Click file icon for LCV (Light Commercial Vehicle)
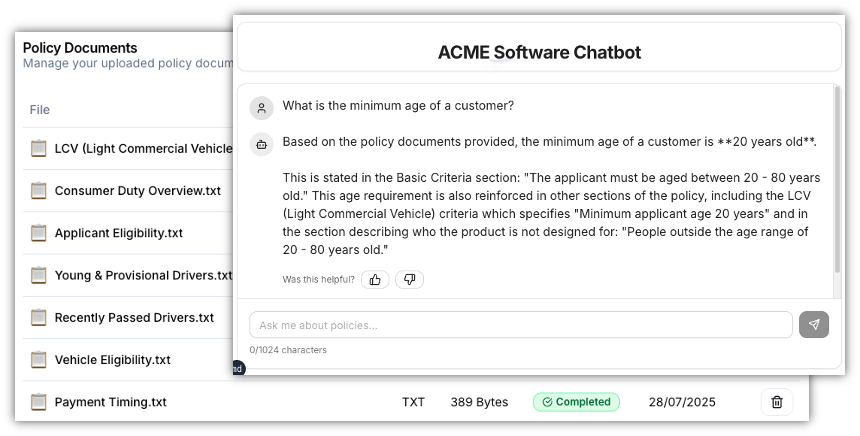This screenshot has height=436, width=860. pyautogui.click(x=38, y=149)
